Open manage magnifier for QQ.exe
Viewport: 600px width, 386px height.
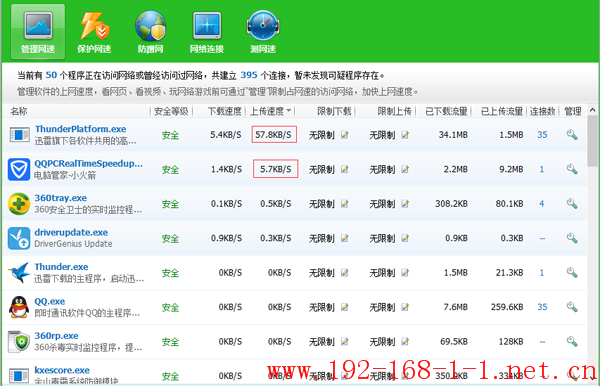(572, 307)
